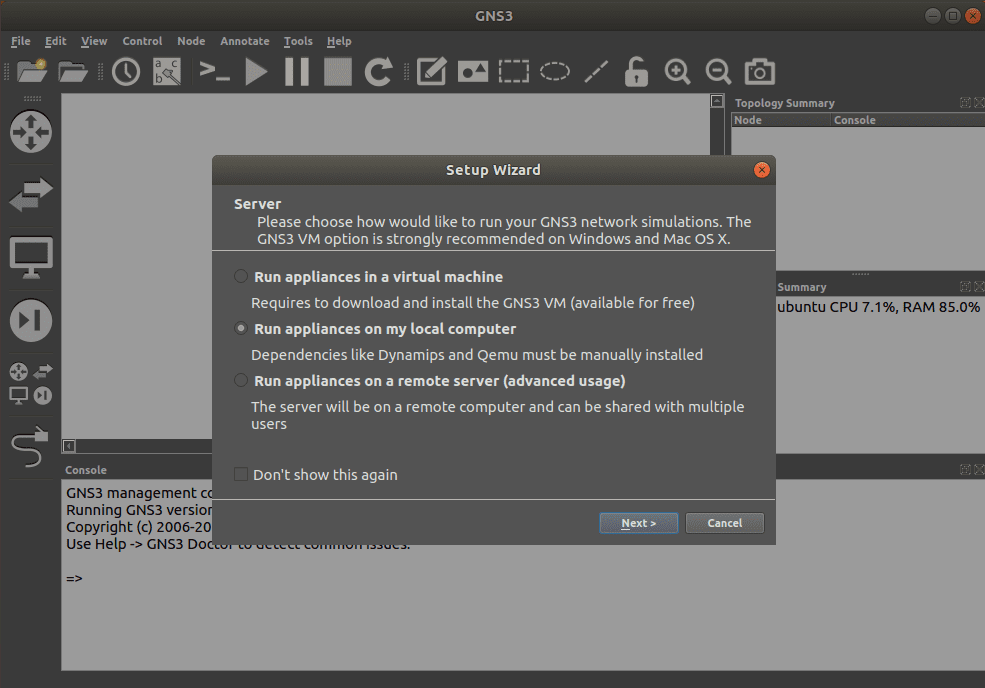Click the zoom out magnifier icon
This screenshot has height=688, width=985.
(x=718, y=72)
